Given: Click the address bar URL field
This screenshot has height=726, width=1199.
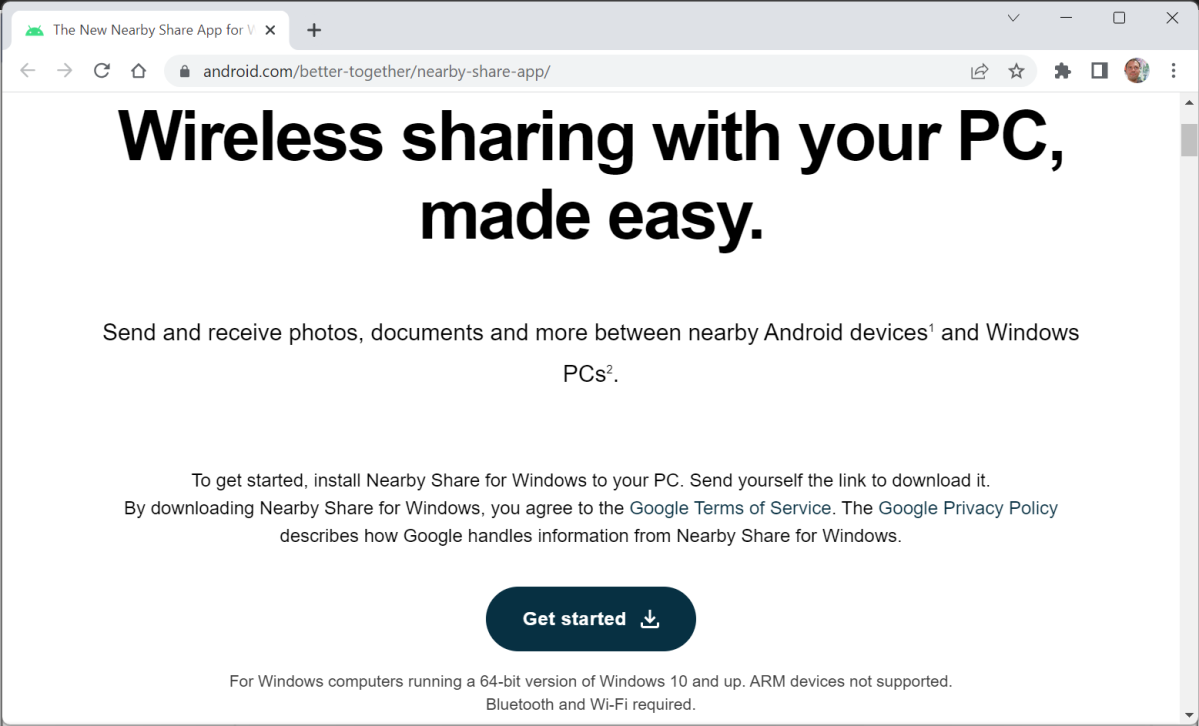Looking at the screenshot, I should coord(566,71).
